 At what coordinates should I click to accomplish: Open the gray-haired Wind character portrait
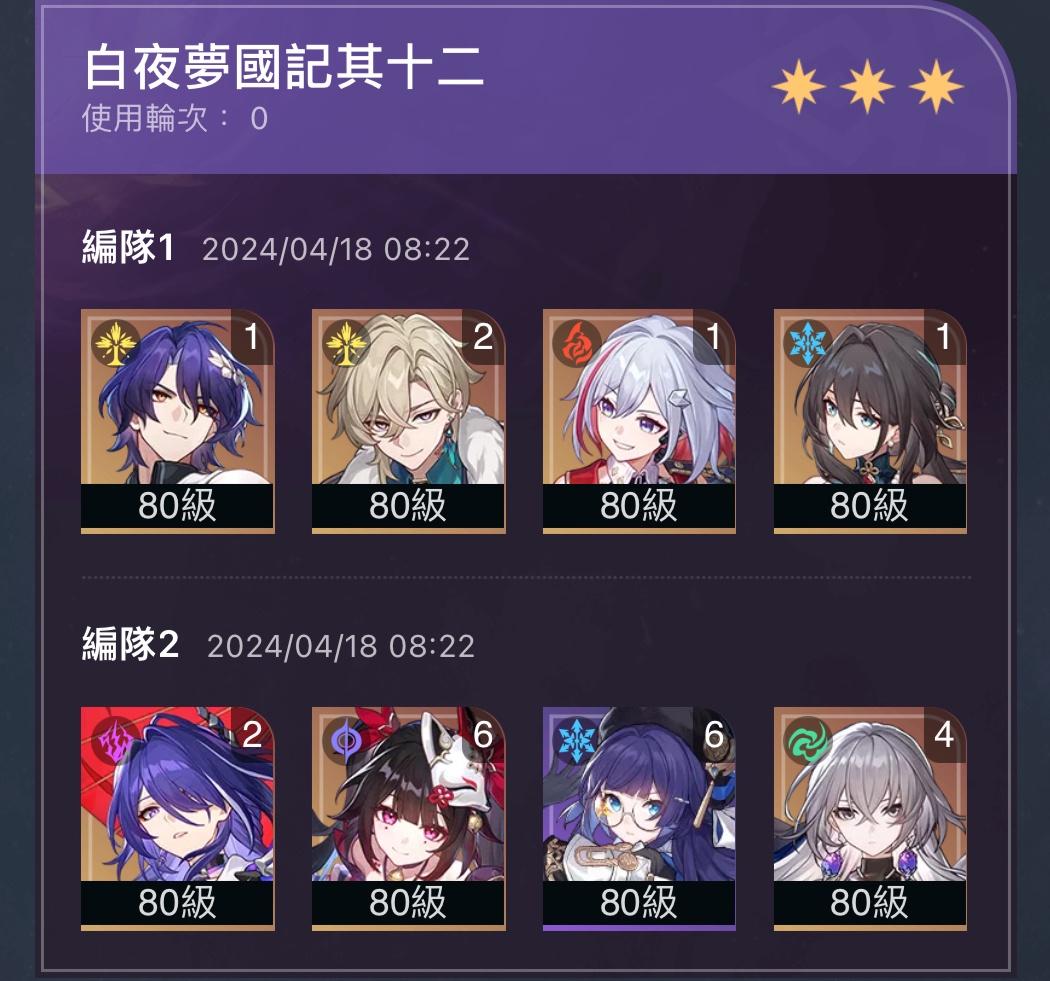(870, 818)
